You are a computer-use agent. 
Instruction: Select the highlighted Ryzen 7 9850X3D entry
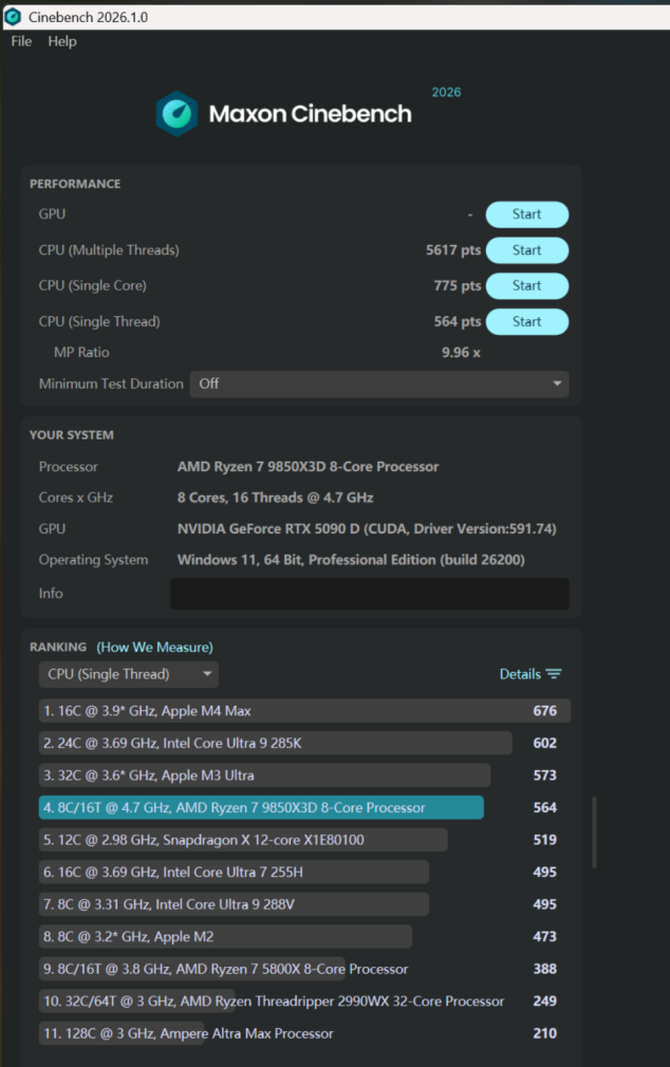[x=260, y=808]
